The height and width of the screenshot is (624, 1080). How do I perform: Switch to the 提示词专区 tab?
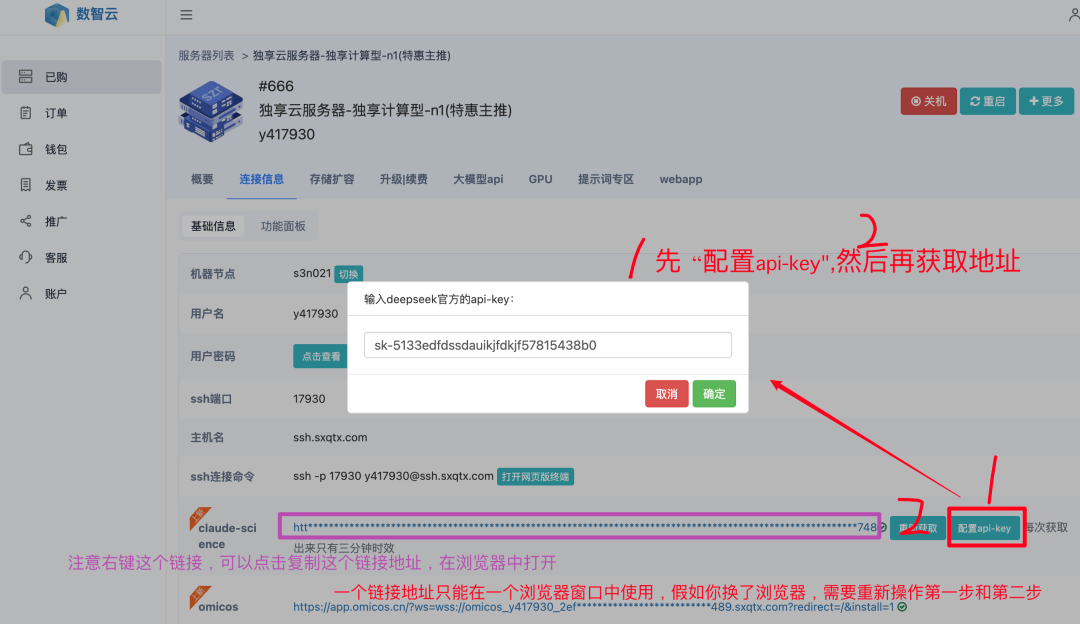coord(605,179)
